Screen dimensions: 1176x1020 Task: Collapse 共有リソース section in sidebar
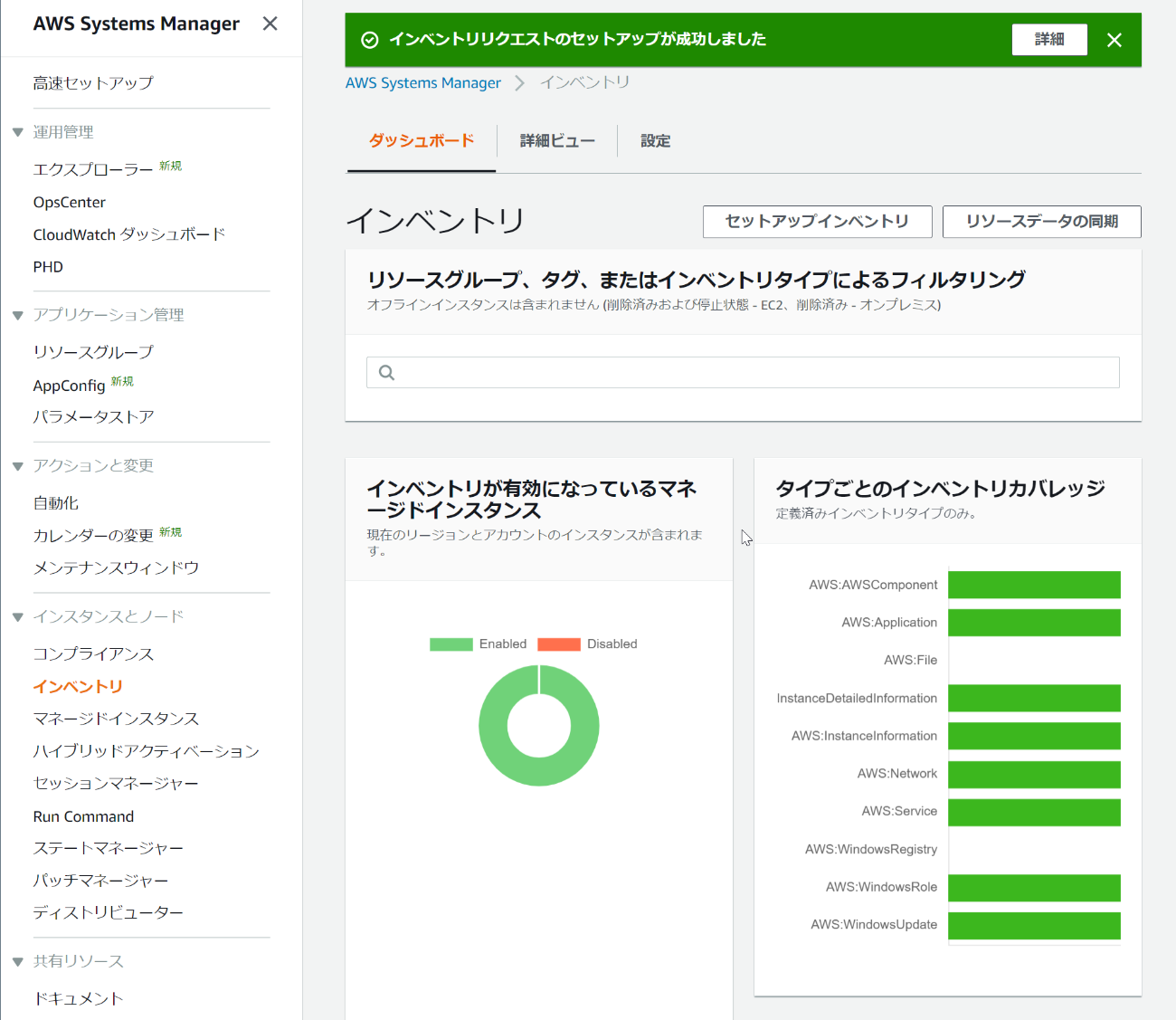point(17,962)
